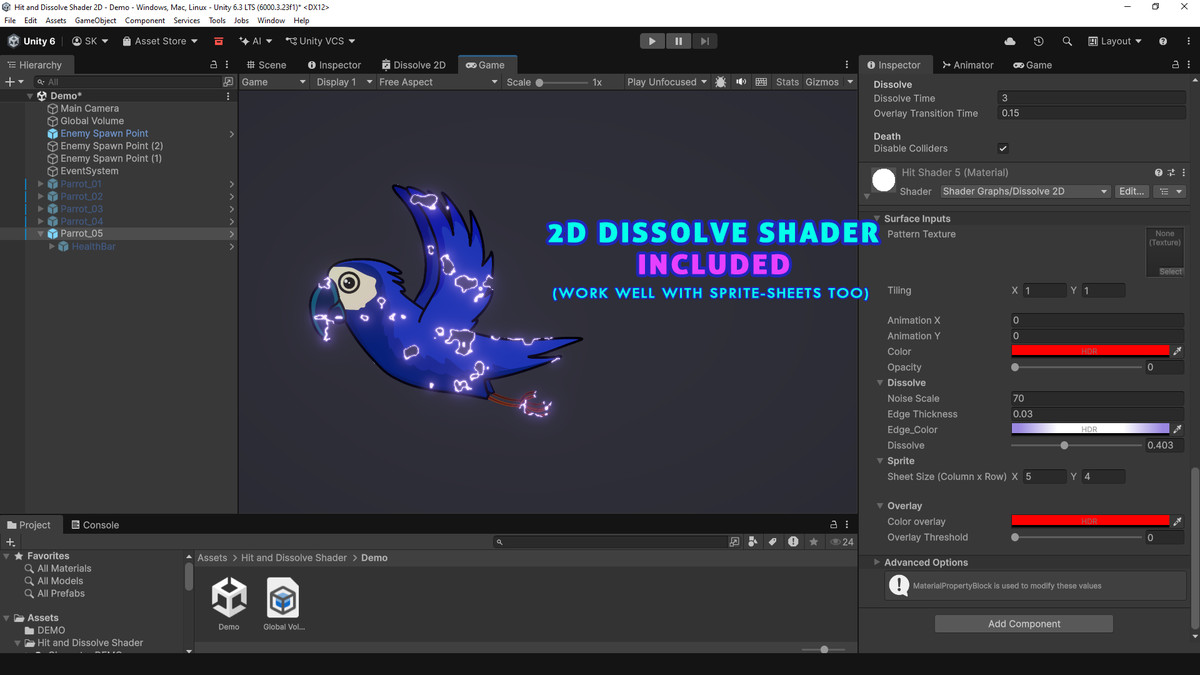Click the Project panel plus create button
This screenshot has height=675, width=1200.
click(x=10, y=542)
